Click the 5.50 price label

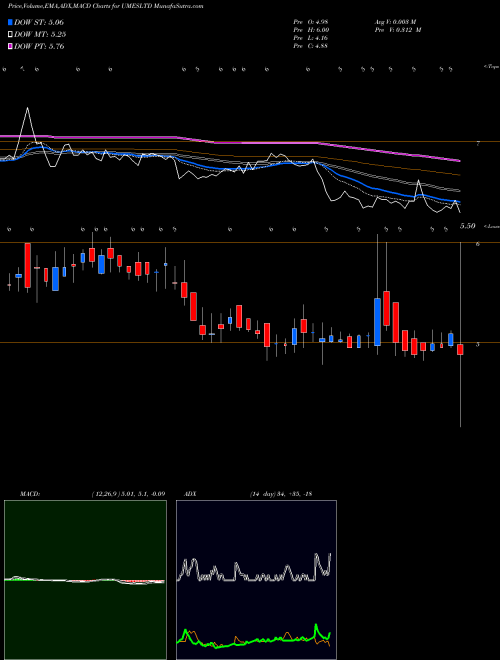467,226
